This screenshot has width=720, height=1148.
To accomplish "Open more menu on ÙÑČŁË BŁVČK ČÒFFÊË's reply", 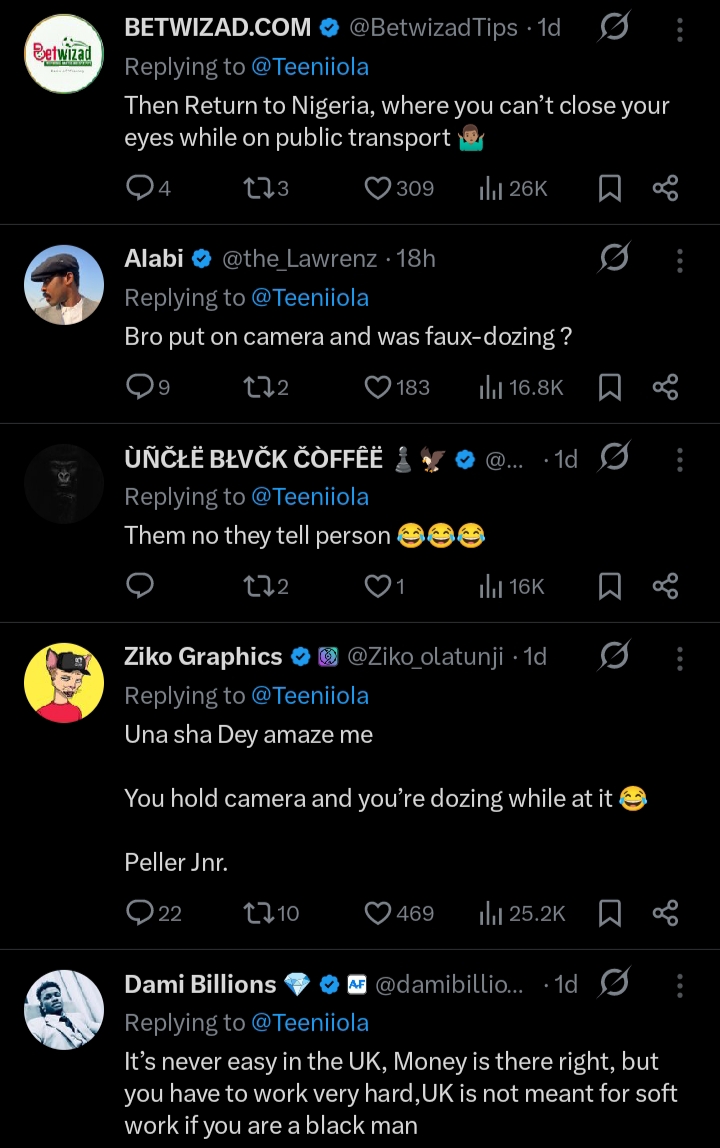I will pos(680,459).
